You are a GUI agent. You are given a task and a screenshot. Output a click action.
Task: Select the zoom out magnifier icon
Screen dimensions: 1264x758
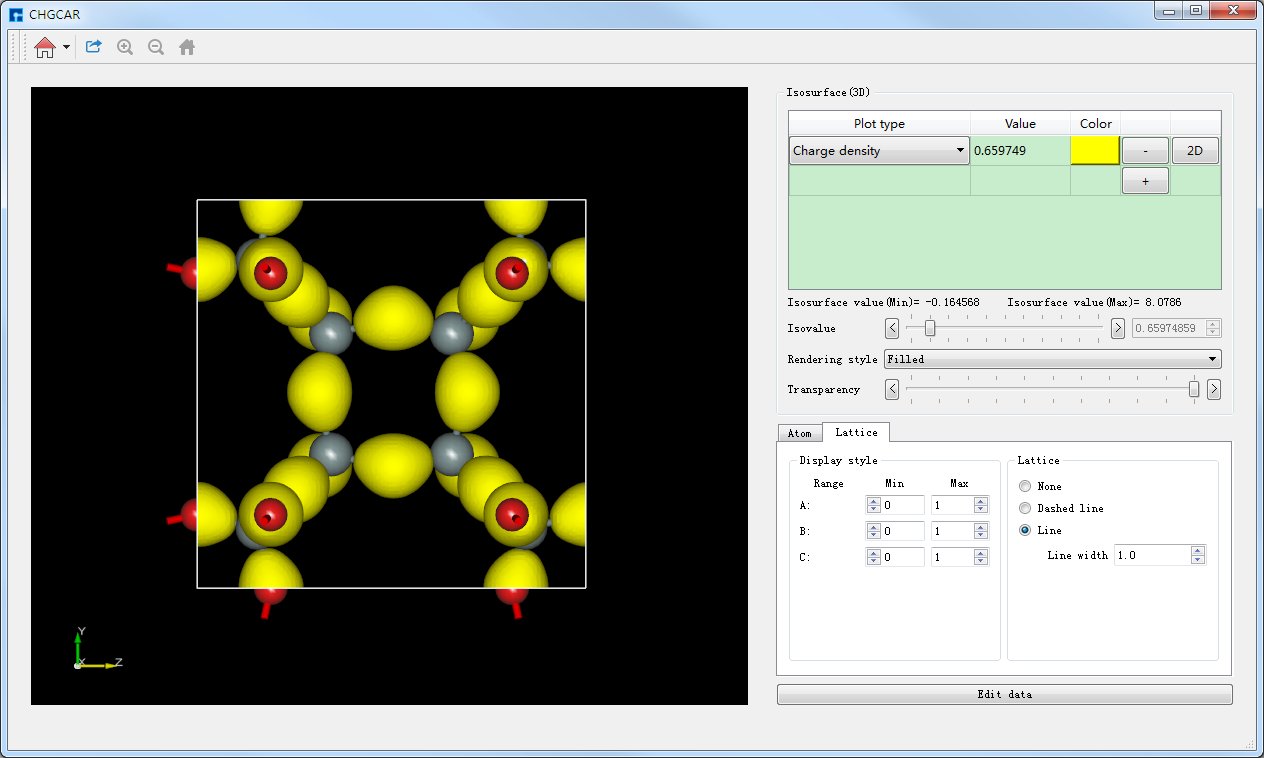pyautogui.click(x=155, y=46)
